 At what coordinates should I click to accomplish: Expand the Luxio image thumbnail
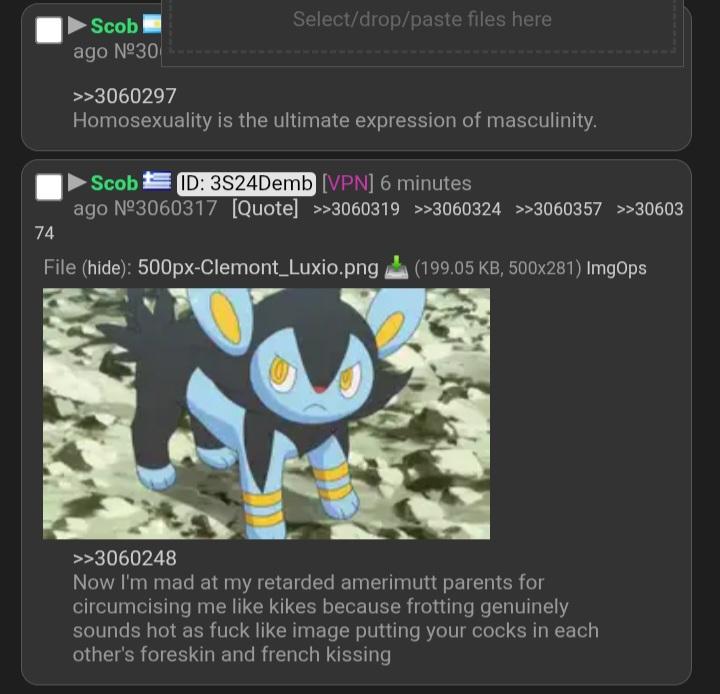point(266,413)
